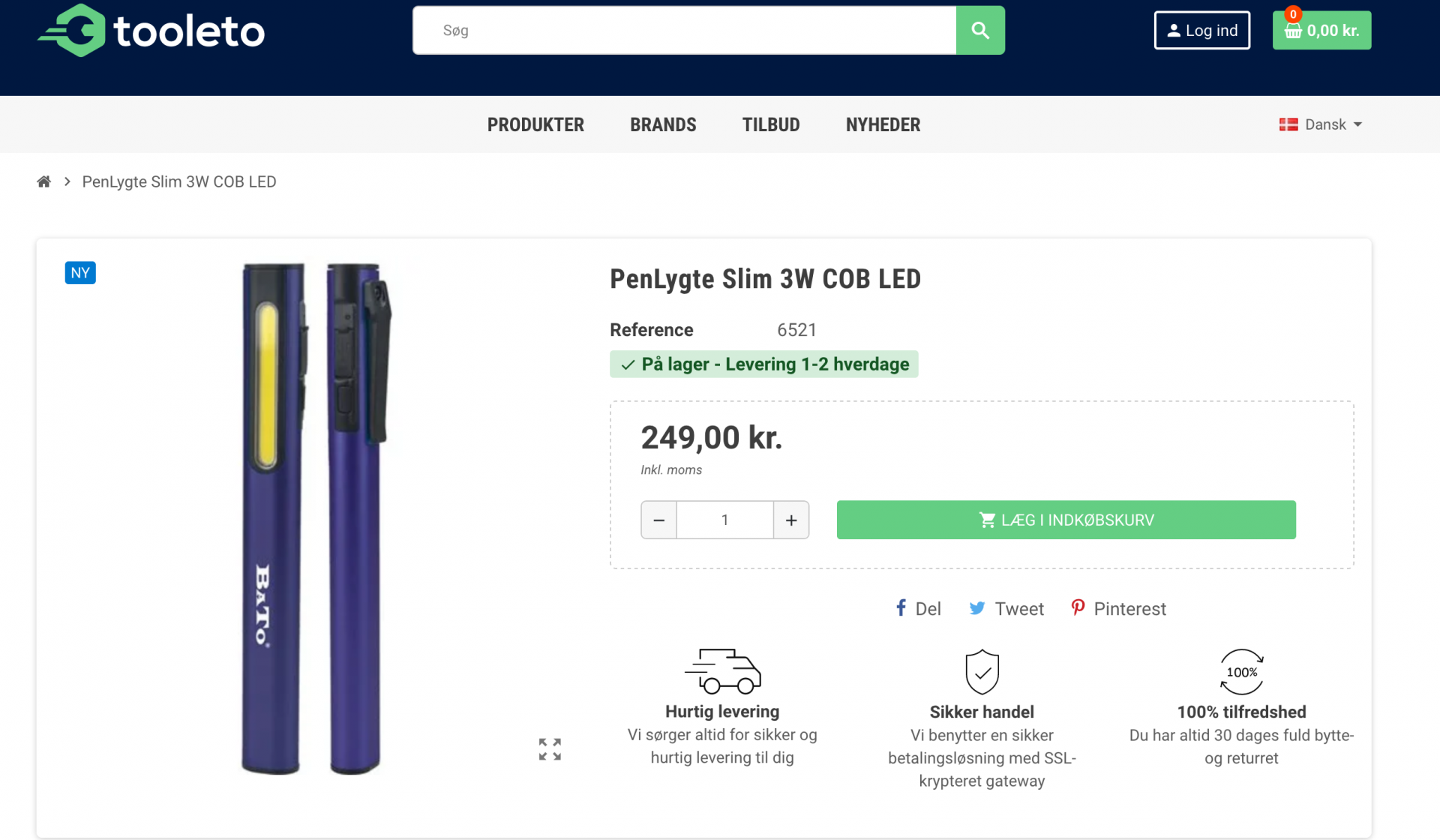Share the product on Facebook via Del

point(918,608)
